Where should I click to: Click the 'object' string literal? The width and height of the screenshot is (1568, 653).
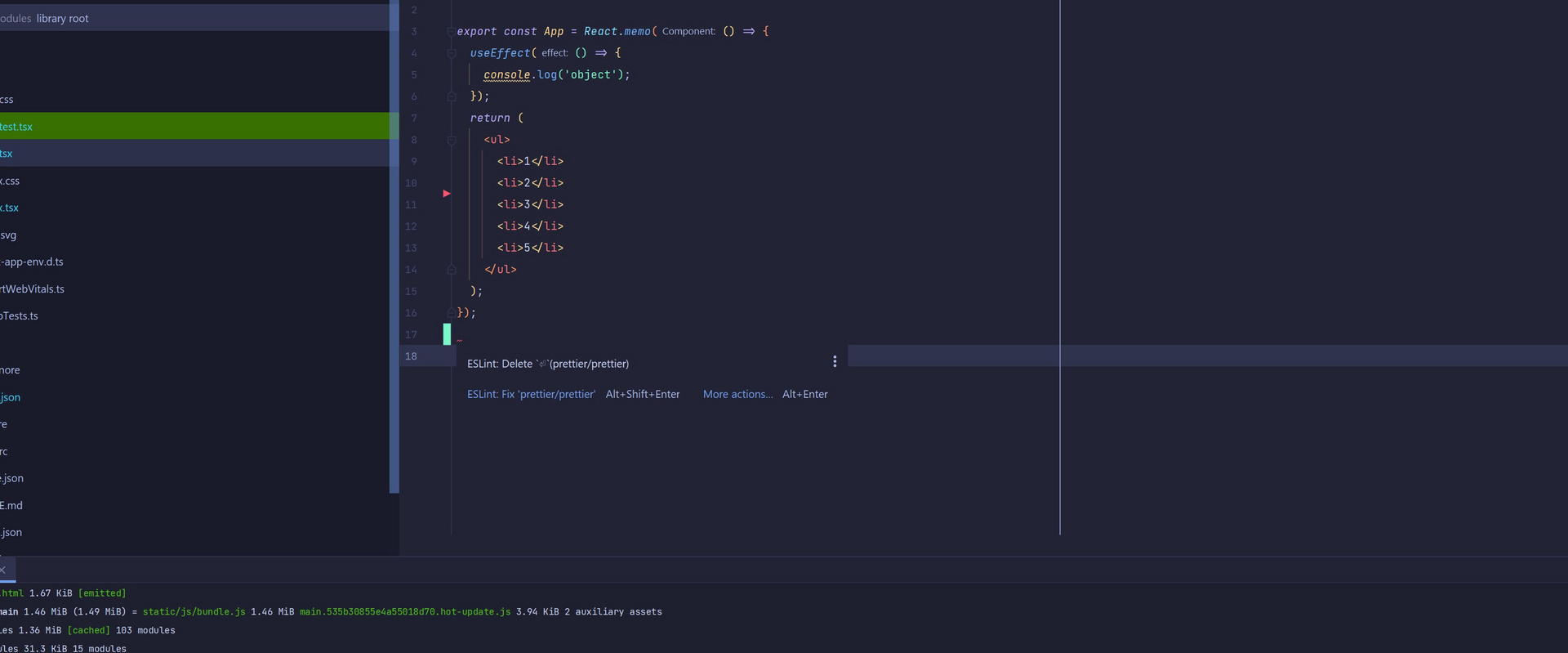590,74
